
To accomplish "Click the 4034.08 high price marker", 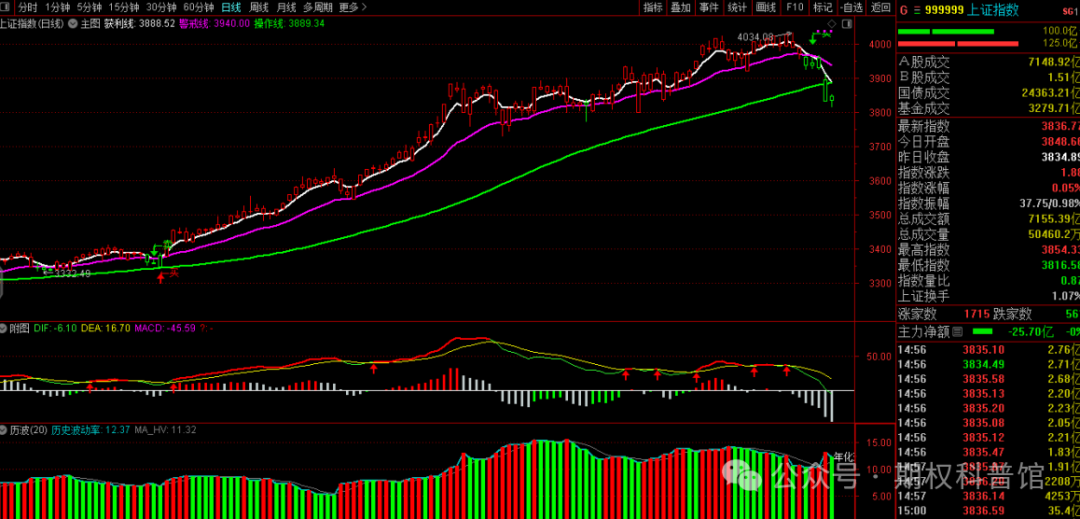I will 755,37.
